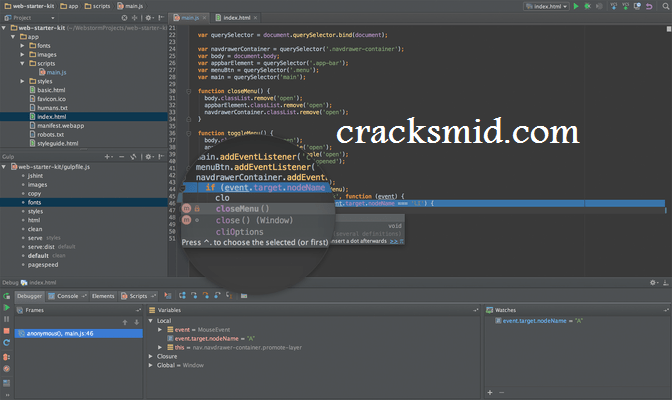The image size is (672, 400).
Task: Run index.html with the green play icon
Action: click(576, 6)
